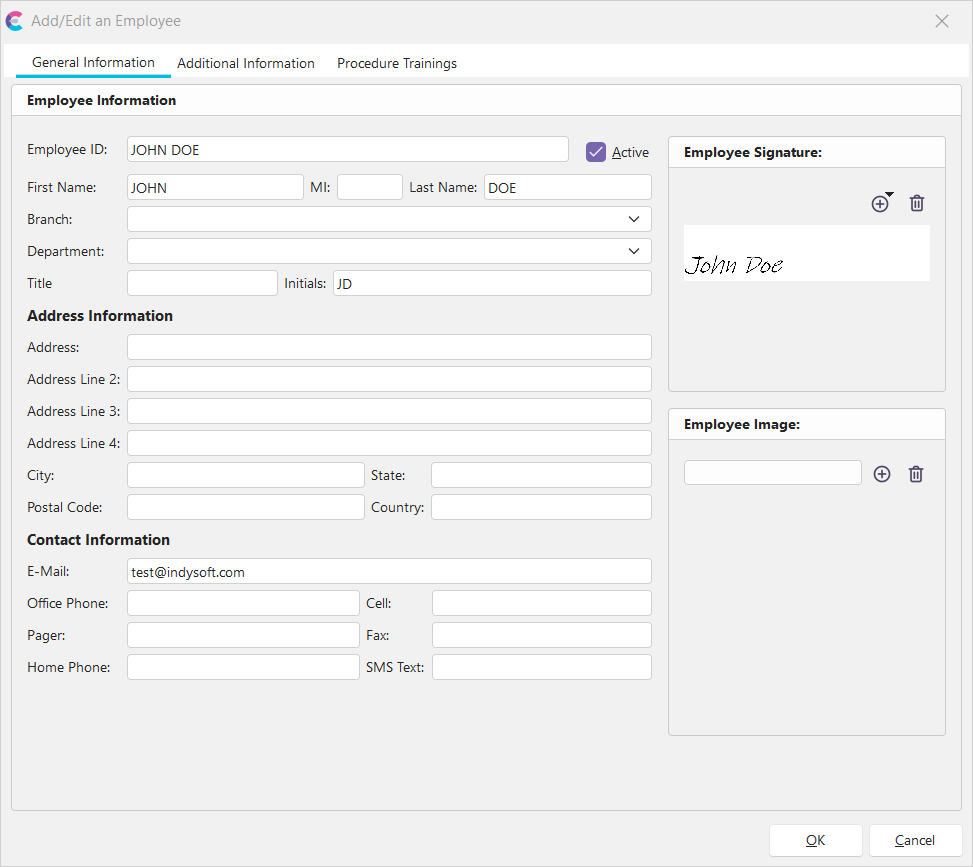Click the app logo in title bar
Screen dimensions: 973x867
(15, 21)
